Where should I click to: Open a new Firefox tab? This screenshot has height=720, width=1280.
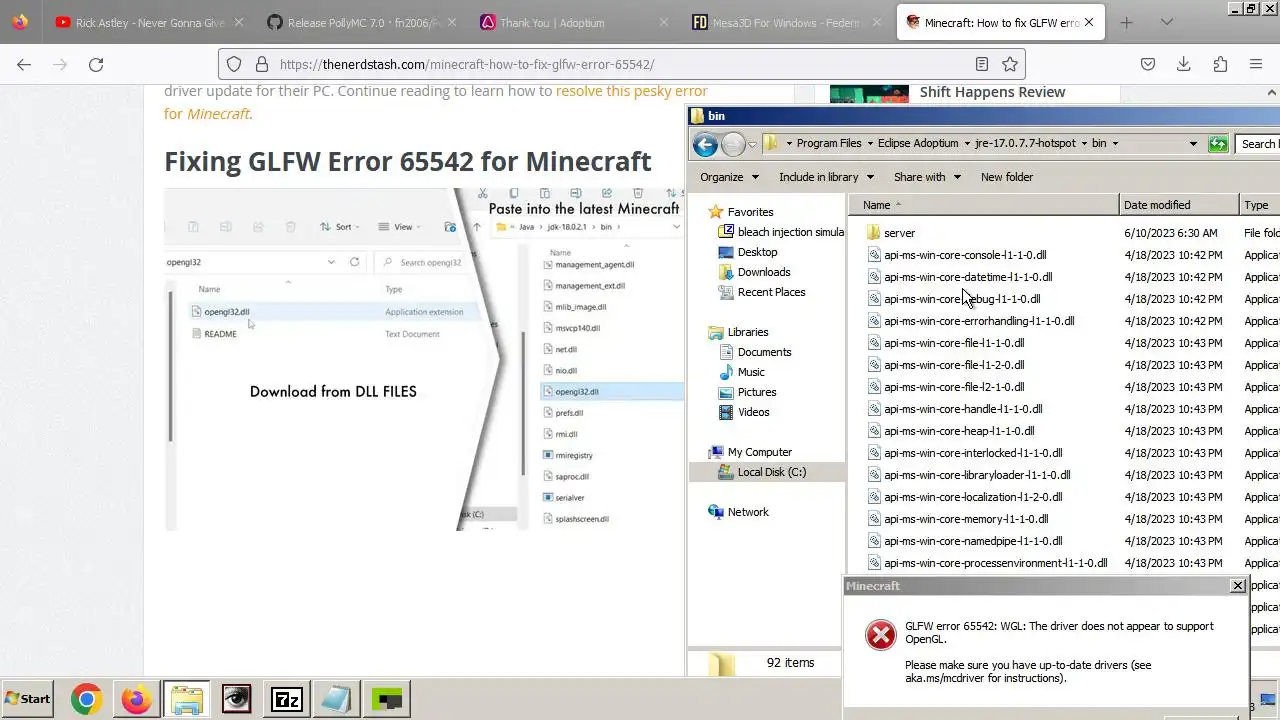[1126, 22]
